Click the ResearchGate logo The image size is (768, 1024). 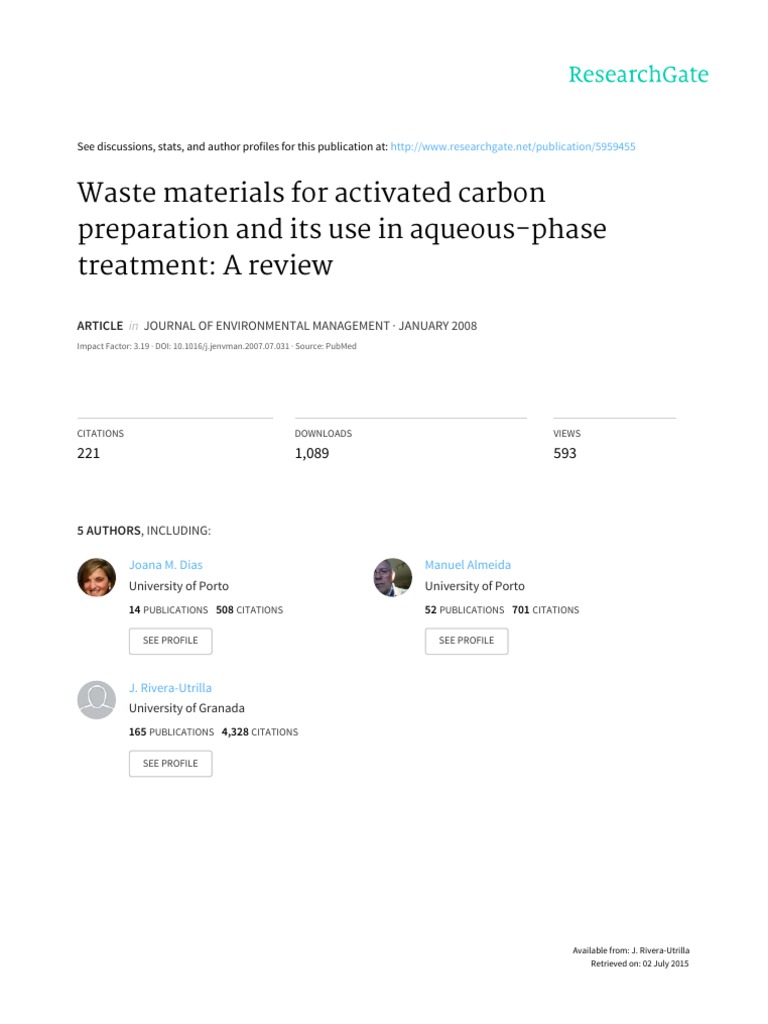[x=638, y=74]
